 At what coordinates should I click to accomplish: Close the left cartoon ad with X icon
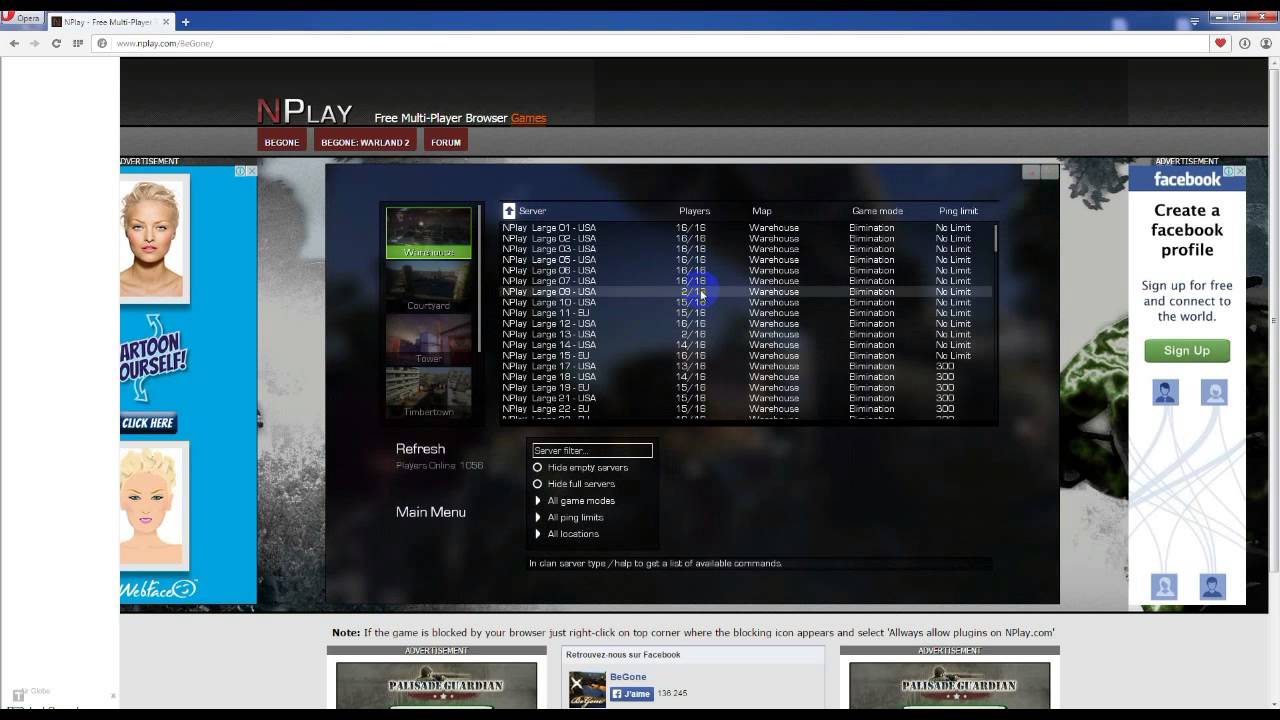(252, 171)
